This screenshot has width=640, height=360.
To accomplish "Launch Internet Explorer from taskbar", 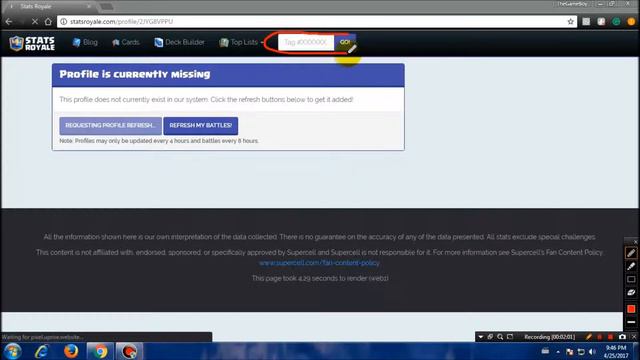I will [42, 351].
